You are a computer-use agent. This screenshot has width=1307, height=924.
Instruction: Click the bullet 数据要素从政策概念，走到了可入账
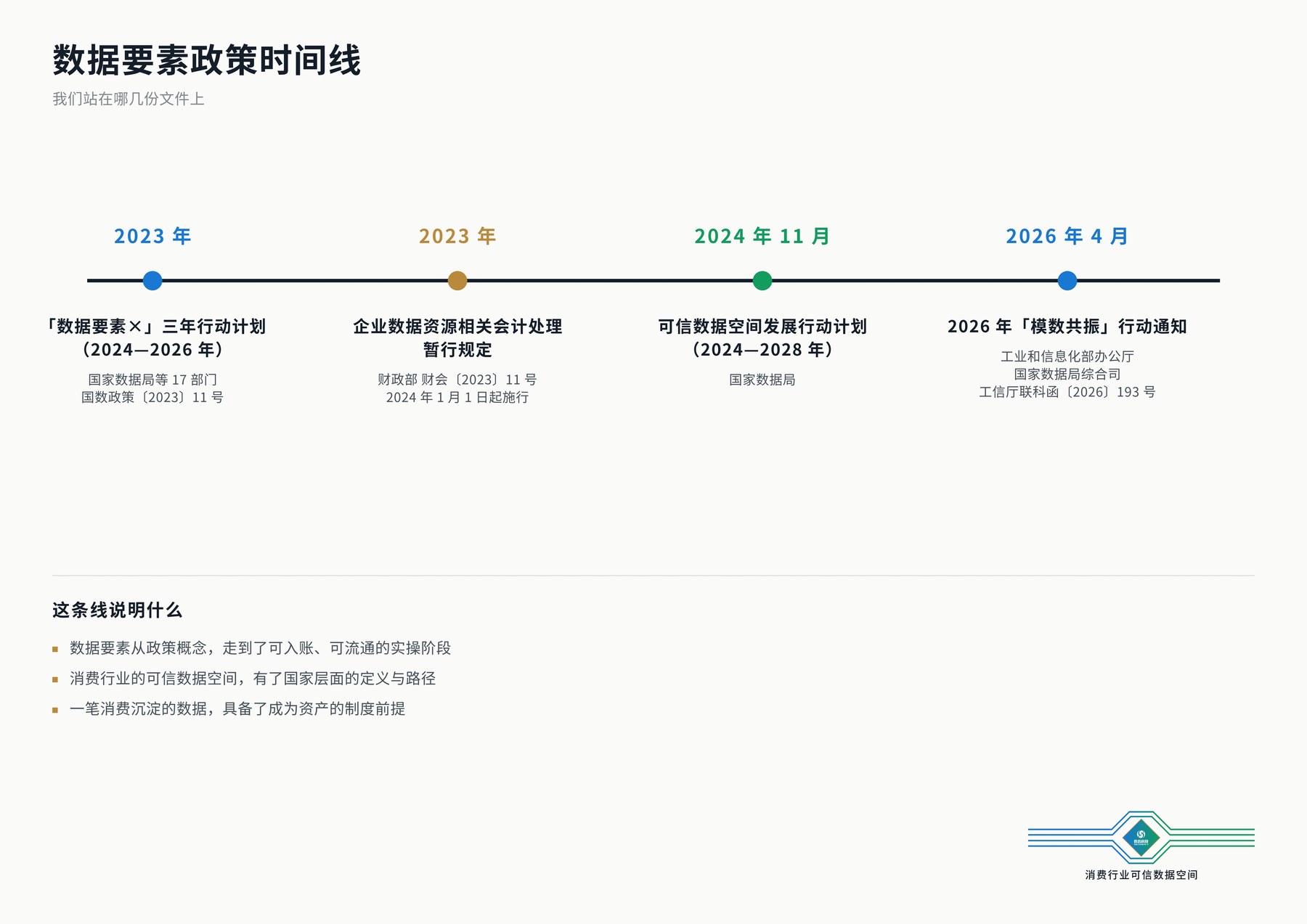260,647
